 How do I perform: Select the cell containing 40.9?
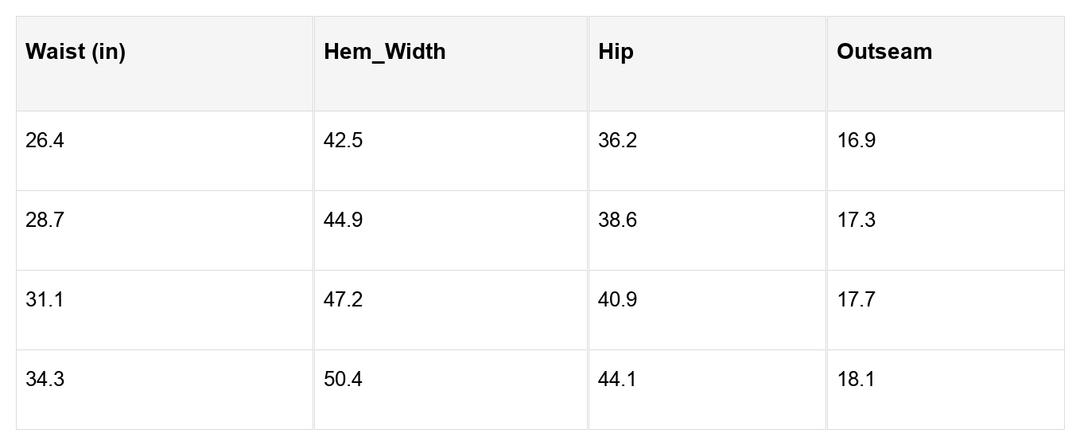coord(617,300)
